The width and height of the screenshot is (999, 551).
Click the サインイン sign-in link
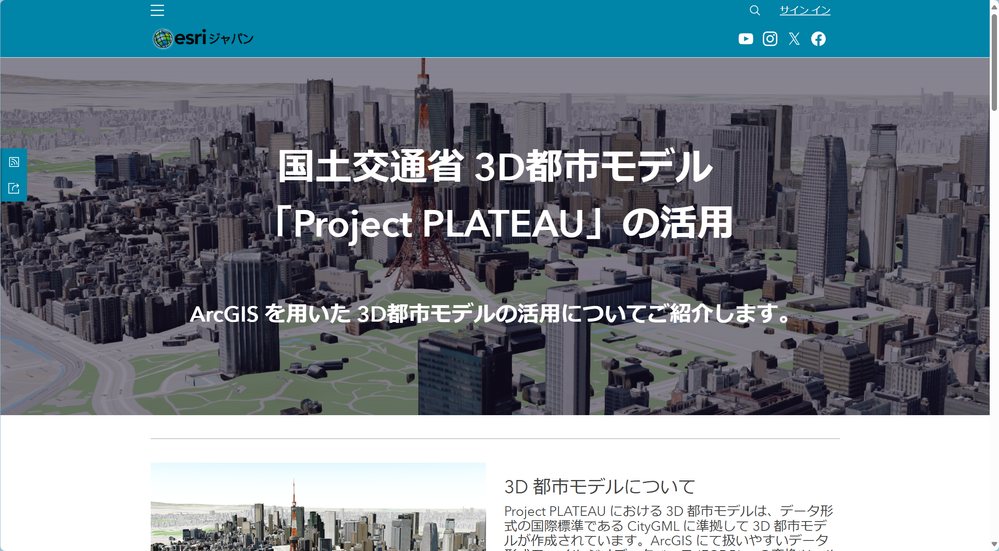(805, 10)
